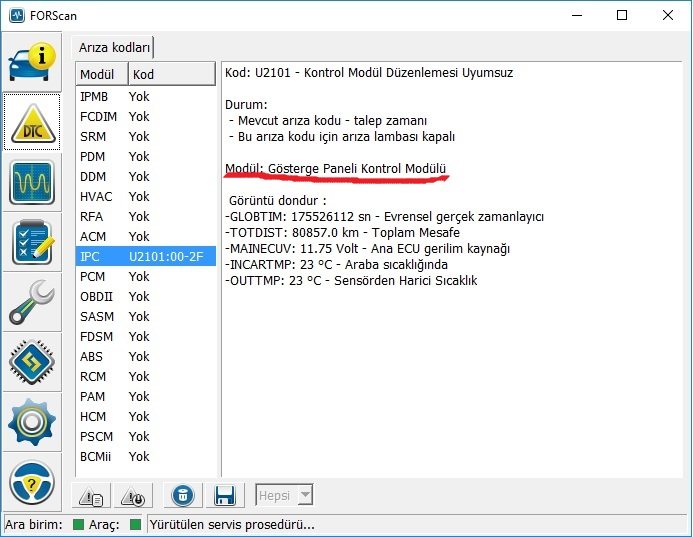Click the floppy disk save button

pos(225,495)
